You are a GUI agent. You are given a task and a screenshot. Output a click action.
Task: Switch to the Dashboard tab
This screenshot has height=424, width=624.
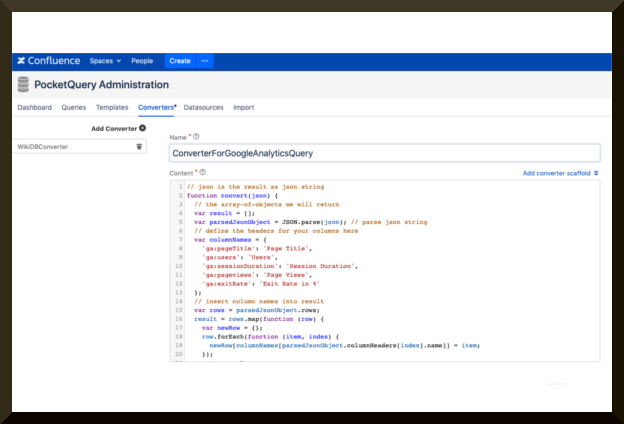click(35, 107)
